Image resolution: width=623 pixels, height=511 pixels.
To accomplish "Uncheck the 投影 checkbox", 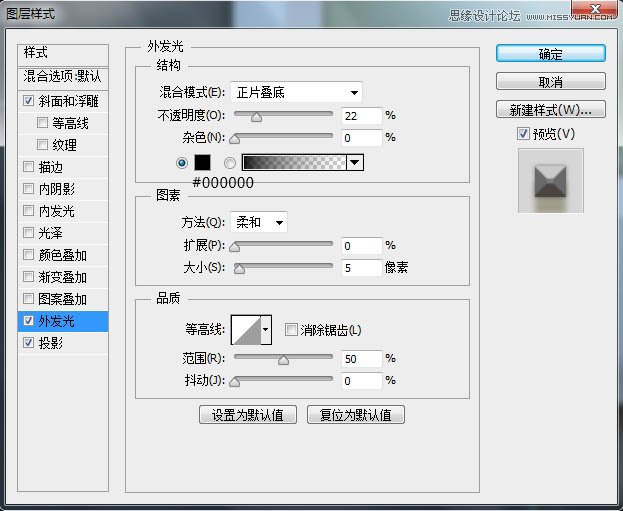I will (x=28, y=342).
